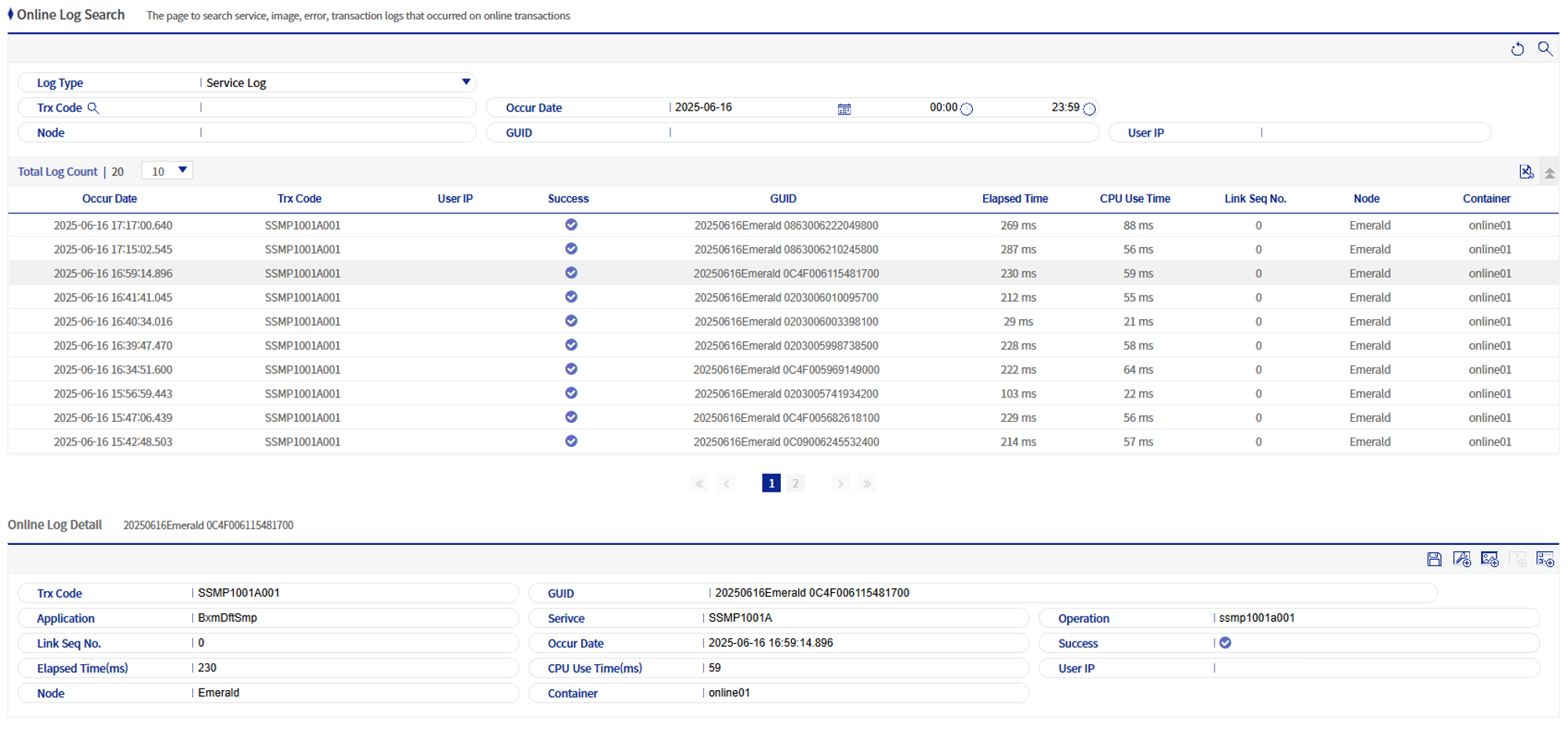Image resolution: width=1568 pixels, height=741 pixels.
Task: Open the calendar picker for Occur Date
Action: point(844,108)
